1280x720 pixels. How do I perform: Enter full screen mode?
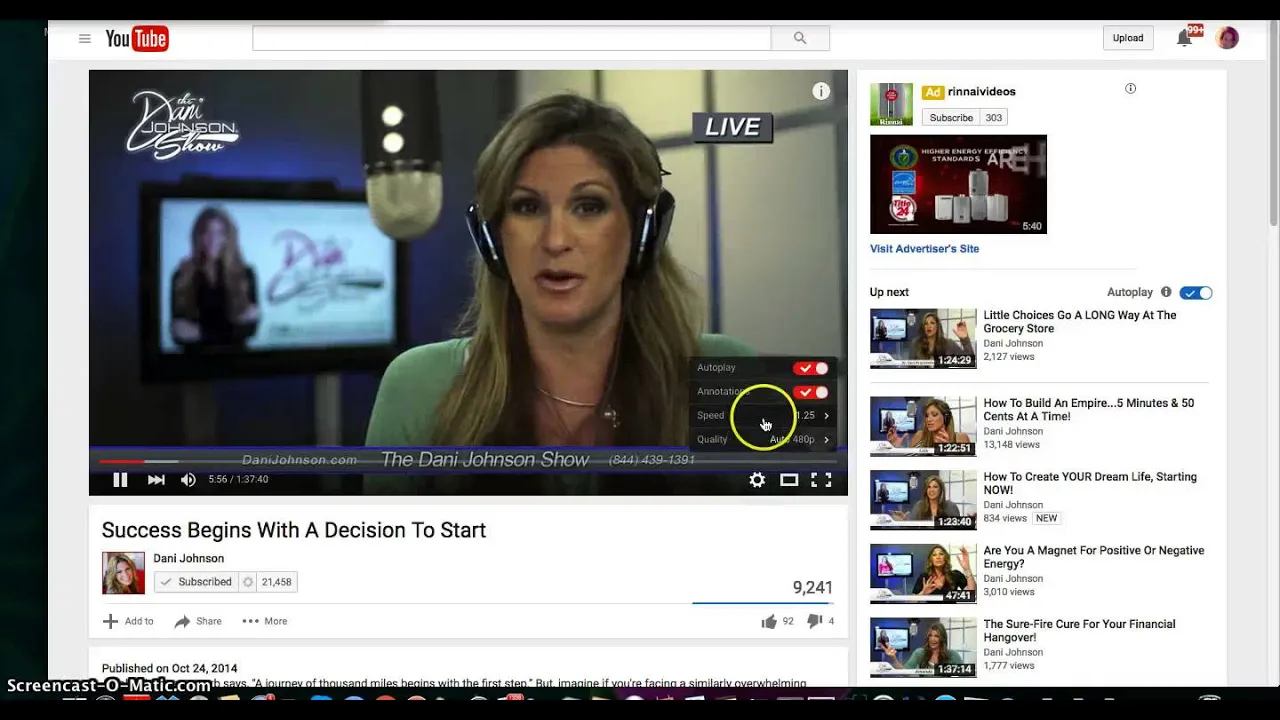[821, 480]
